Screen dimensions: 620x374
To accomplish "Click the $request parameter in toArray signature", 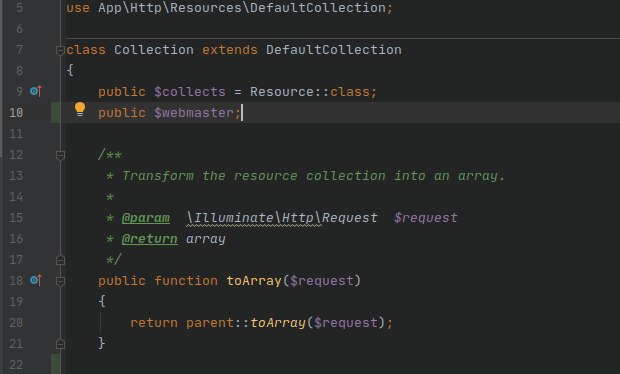I will 321,281.
